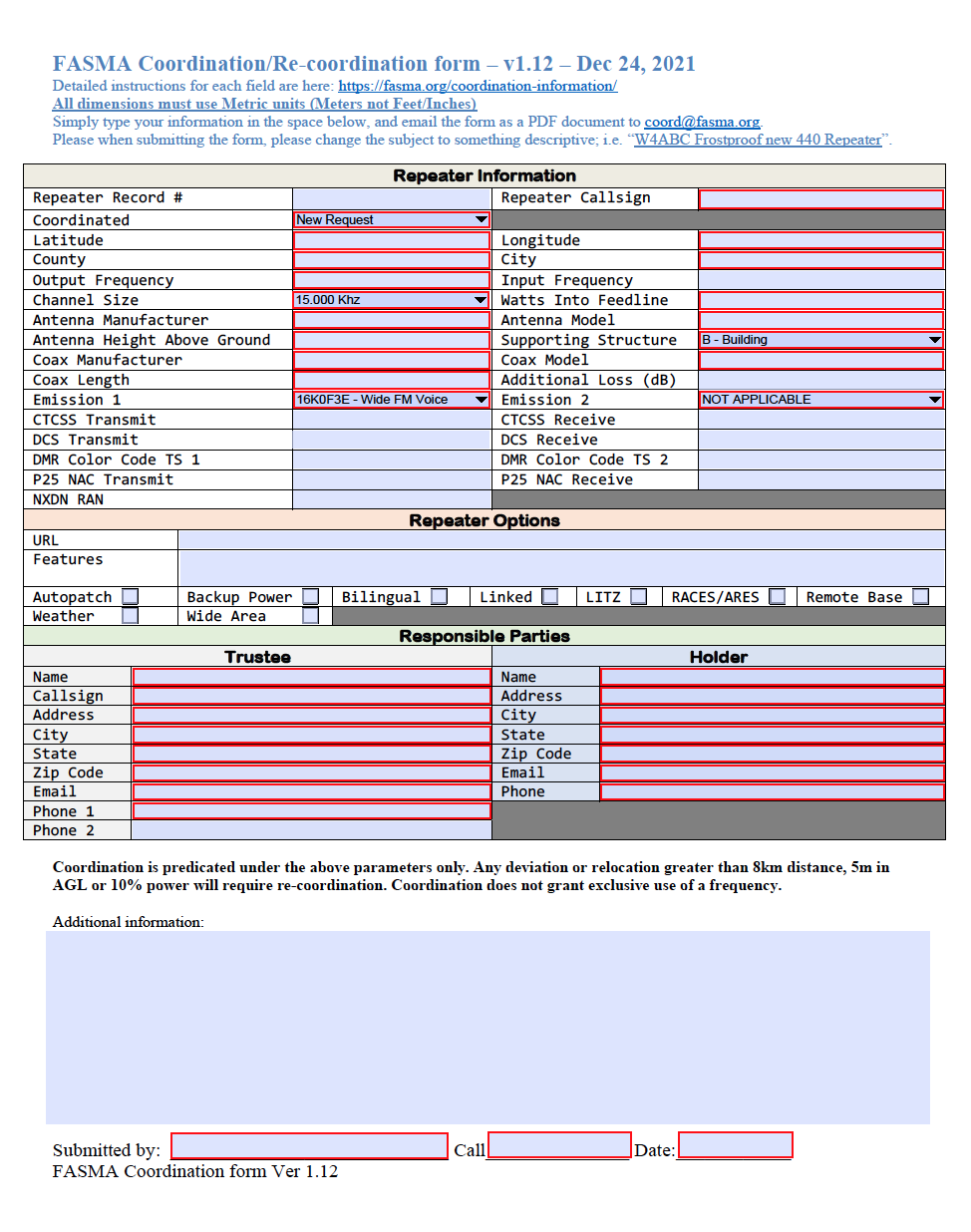Check the Remote Base box
Screen dimensions: 971x1232
920,596
